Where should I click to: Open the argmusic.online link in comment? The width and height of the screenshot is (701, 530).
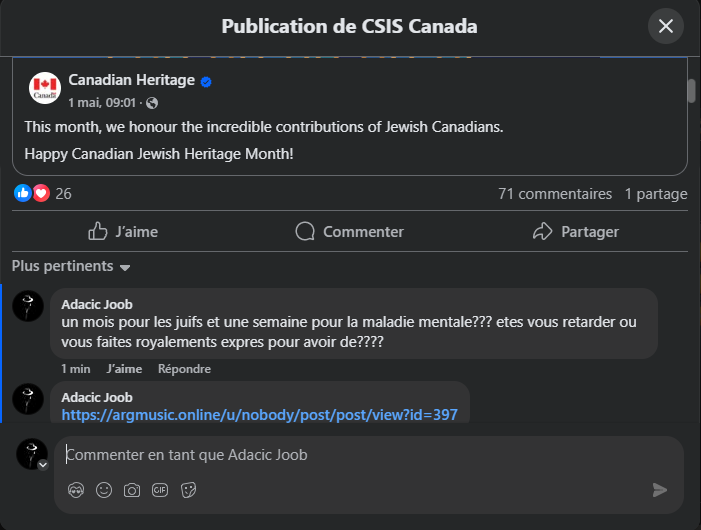[x=259, y=415]
